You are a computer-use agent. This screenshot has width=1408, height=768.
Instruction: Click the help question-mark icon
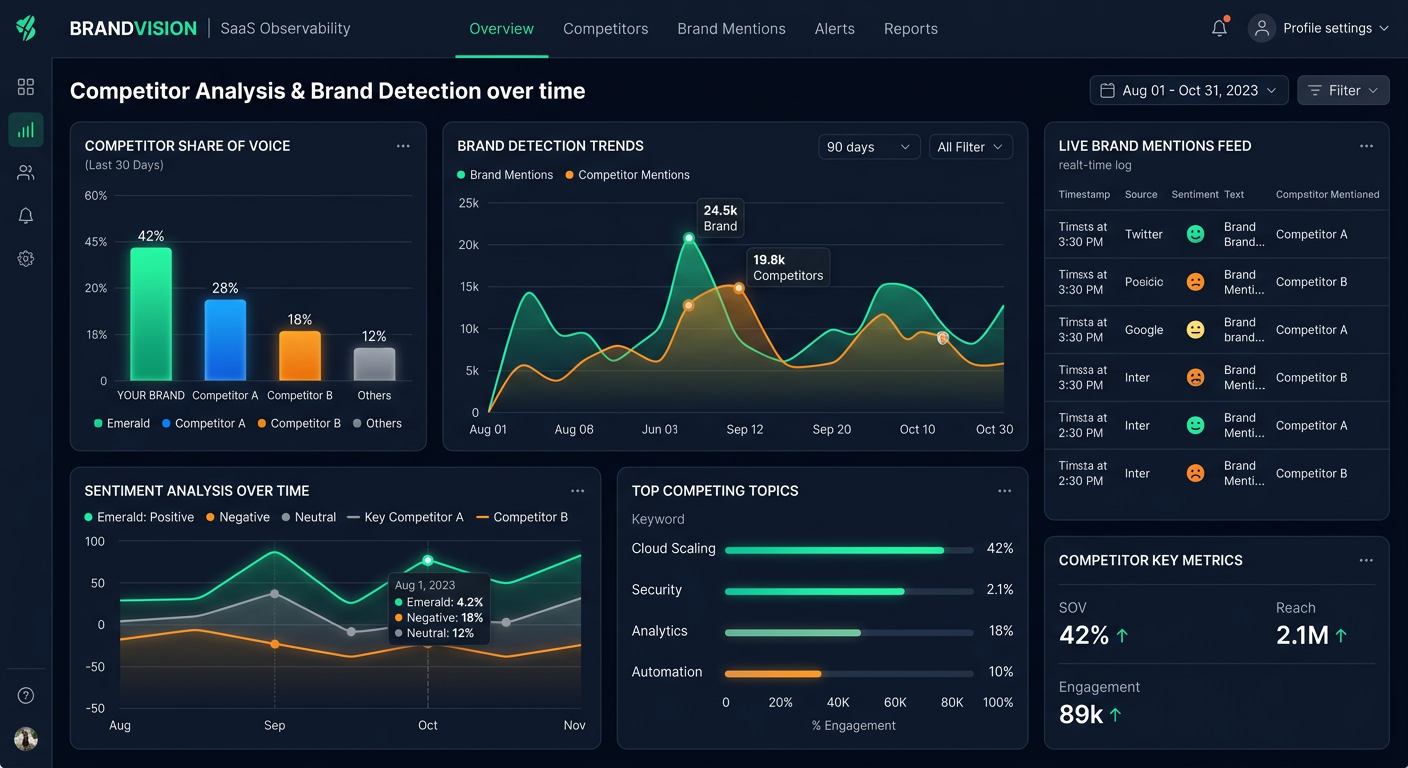[x=26, y=694]
